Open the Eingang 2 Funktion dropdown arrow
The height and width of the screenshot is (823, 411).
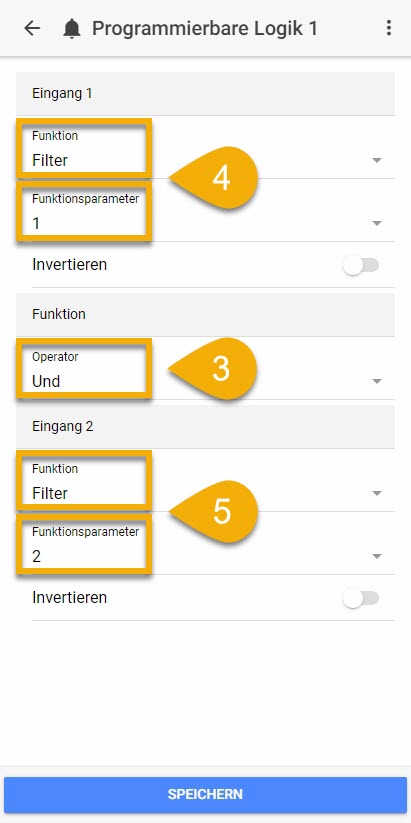coord(376,493)
